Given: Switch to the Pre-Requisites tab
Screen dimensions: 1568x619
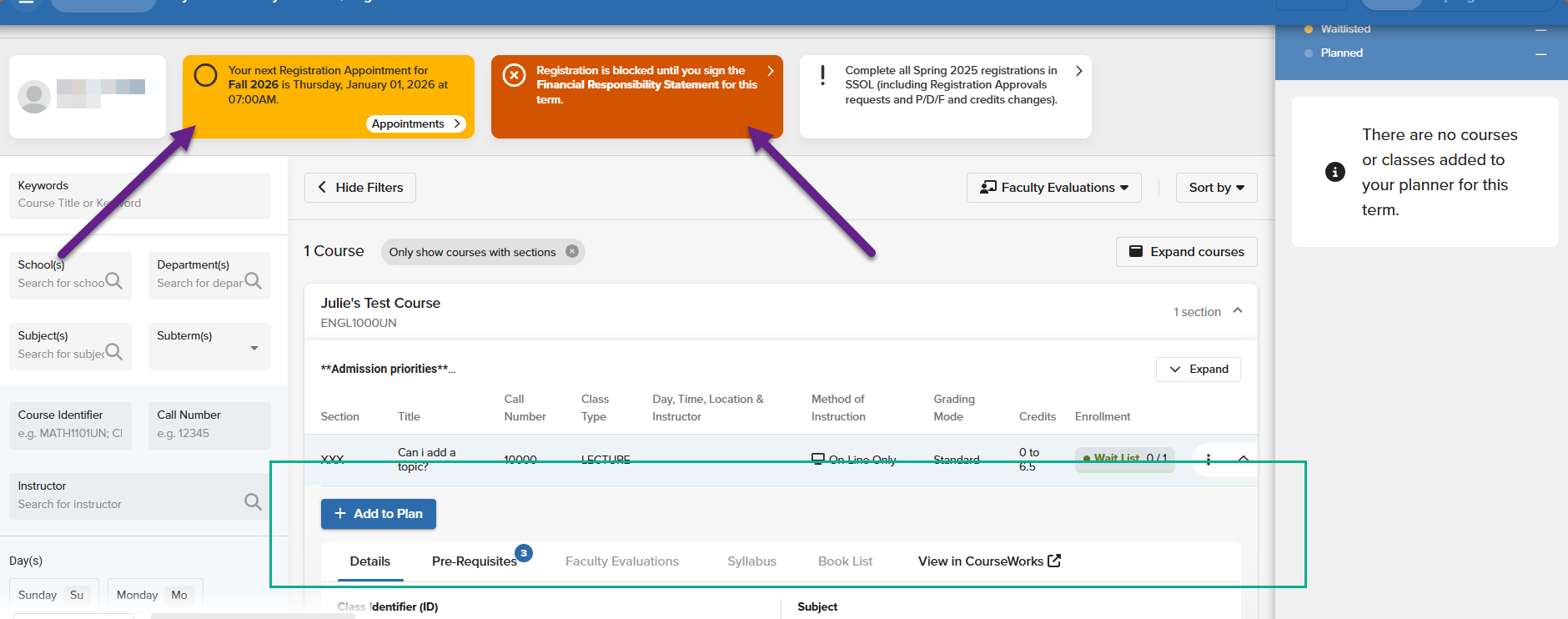Looking at the screenshot, I should point(475,561).
